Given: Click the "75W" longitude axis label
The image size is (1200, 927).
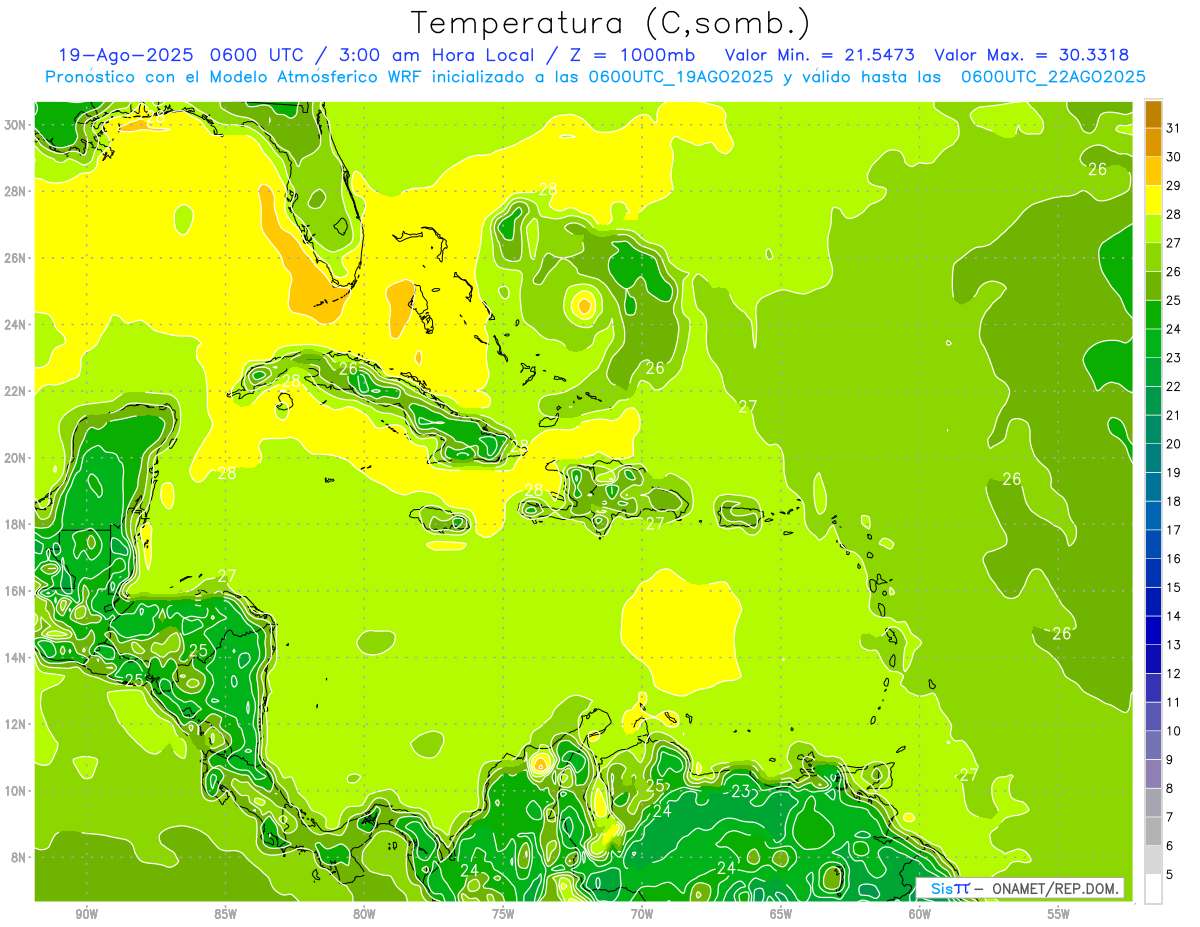Looking at the screenshot, I should [503, 914].
